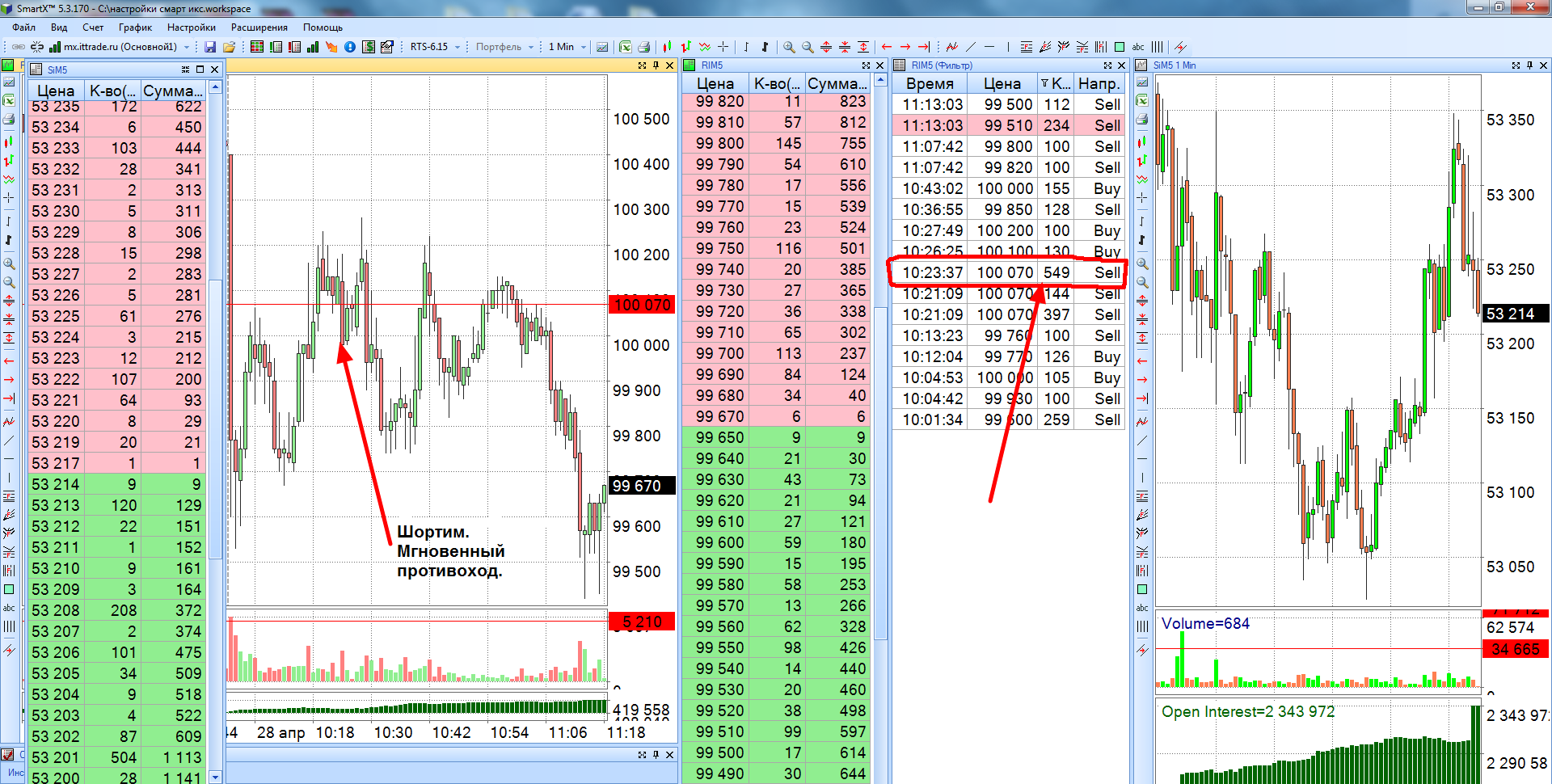Viewport: 1552px width, 784px height.
Task: Click the red right arrow in the top toolbar
Action: point(905,47)
